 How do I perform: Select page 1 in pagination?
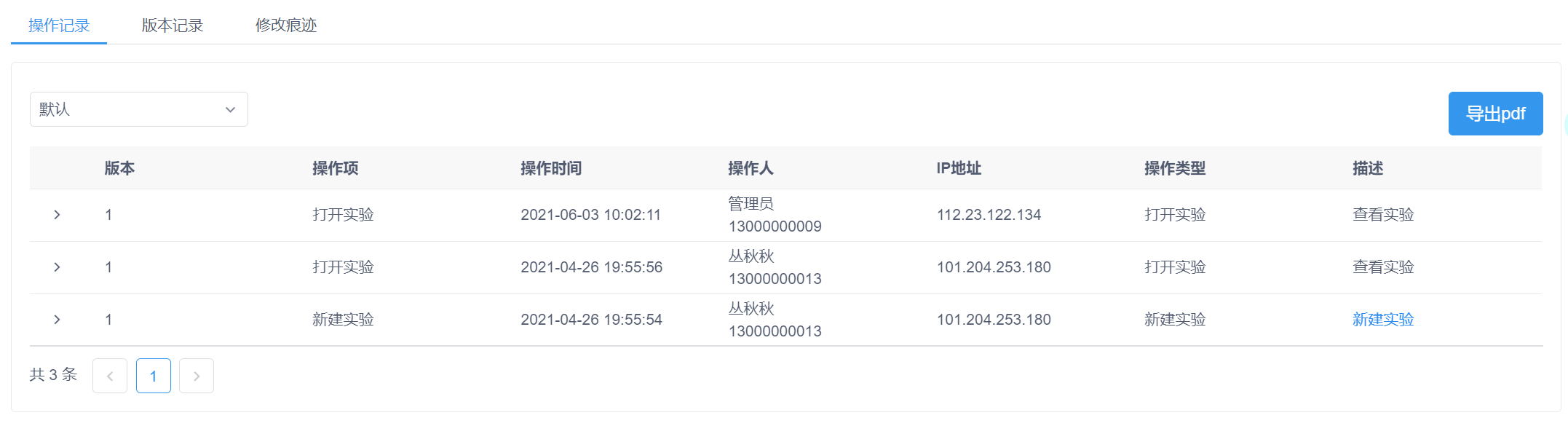(154, 376)
